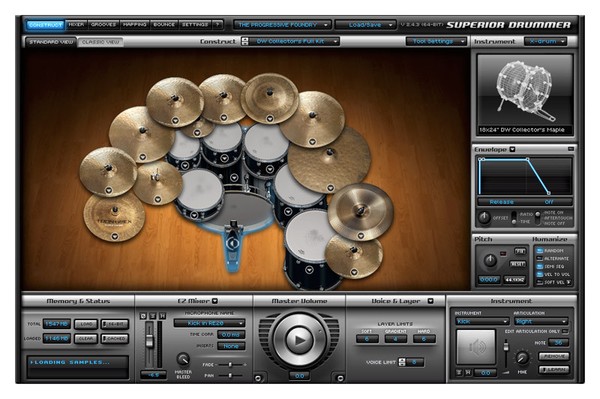This screenshot has width=600, height=399.
Task: Click the Voice Limit stepper arrows
Action: [x=401, y=362]
